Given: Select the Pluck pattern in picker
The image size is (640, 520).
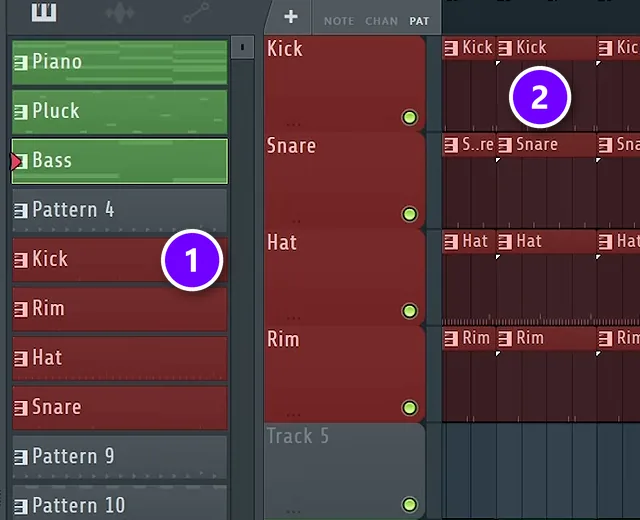Looking at the screenshot, I should (120, 112).
